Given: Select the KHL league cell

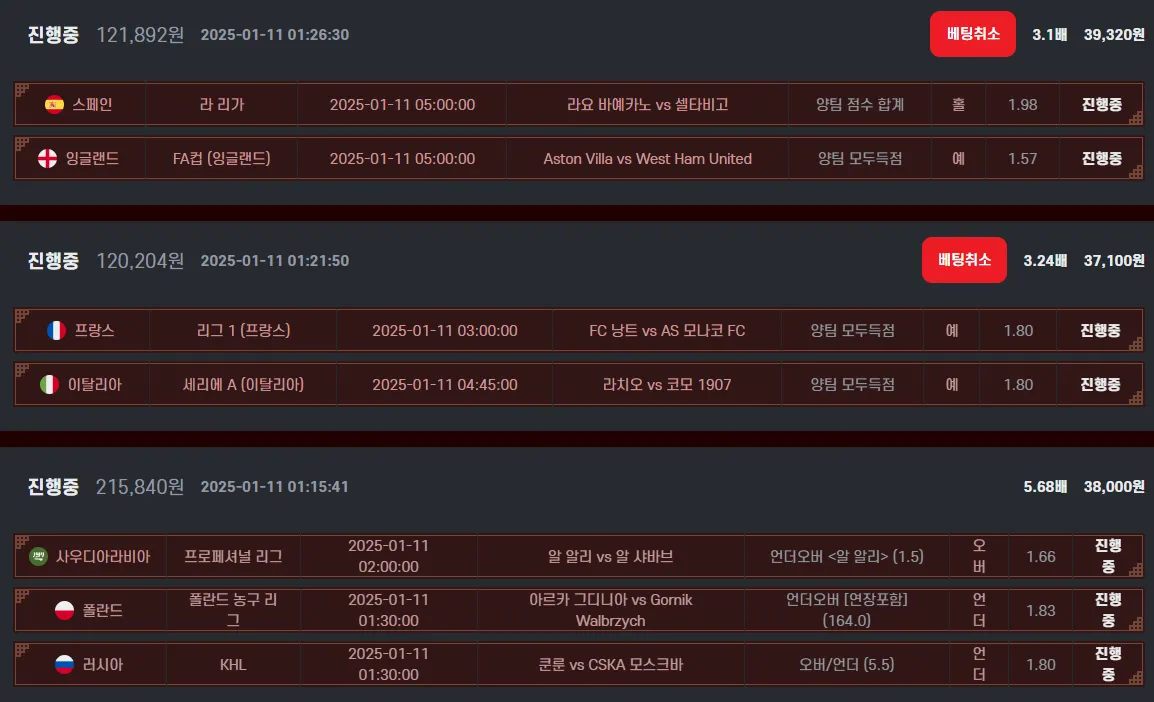Looking at the screenshot, I should 233,664.
